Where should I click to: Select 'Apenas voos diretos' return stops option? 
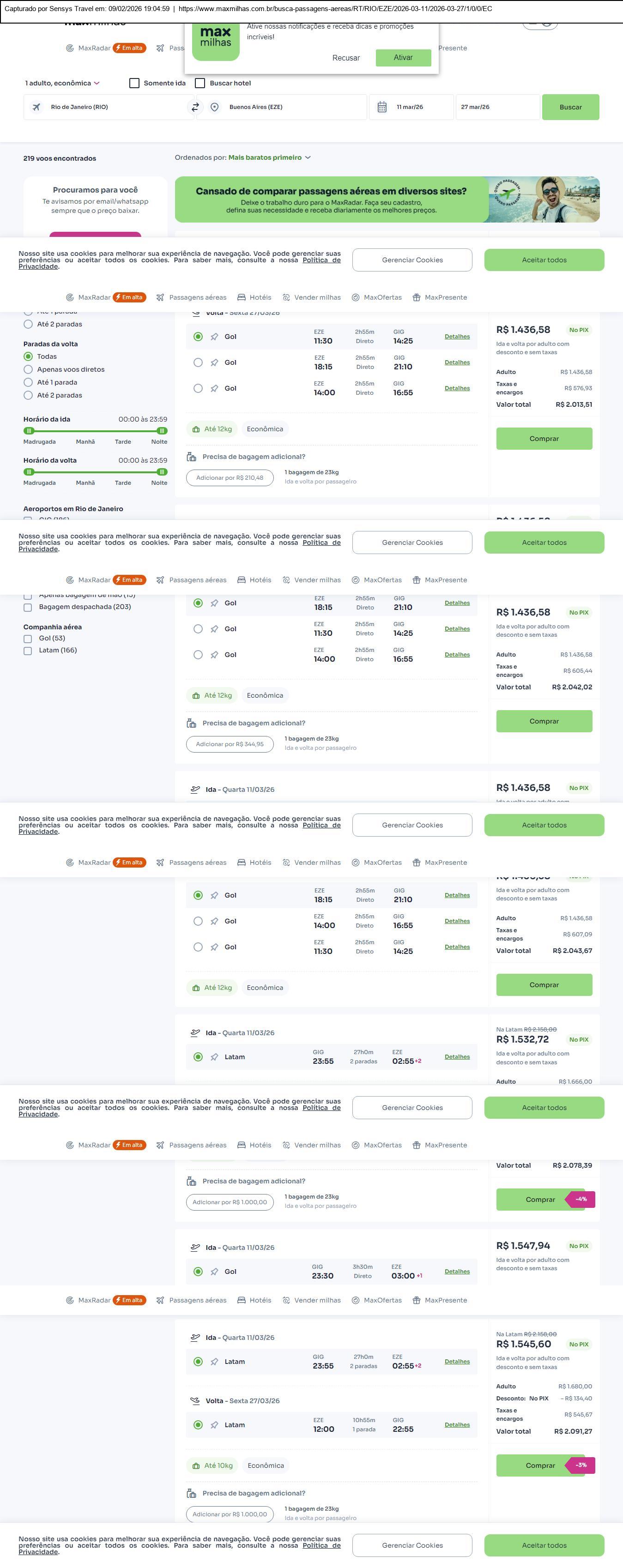coord(28,369)
